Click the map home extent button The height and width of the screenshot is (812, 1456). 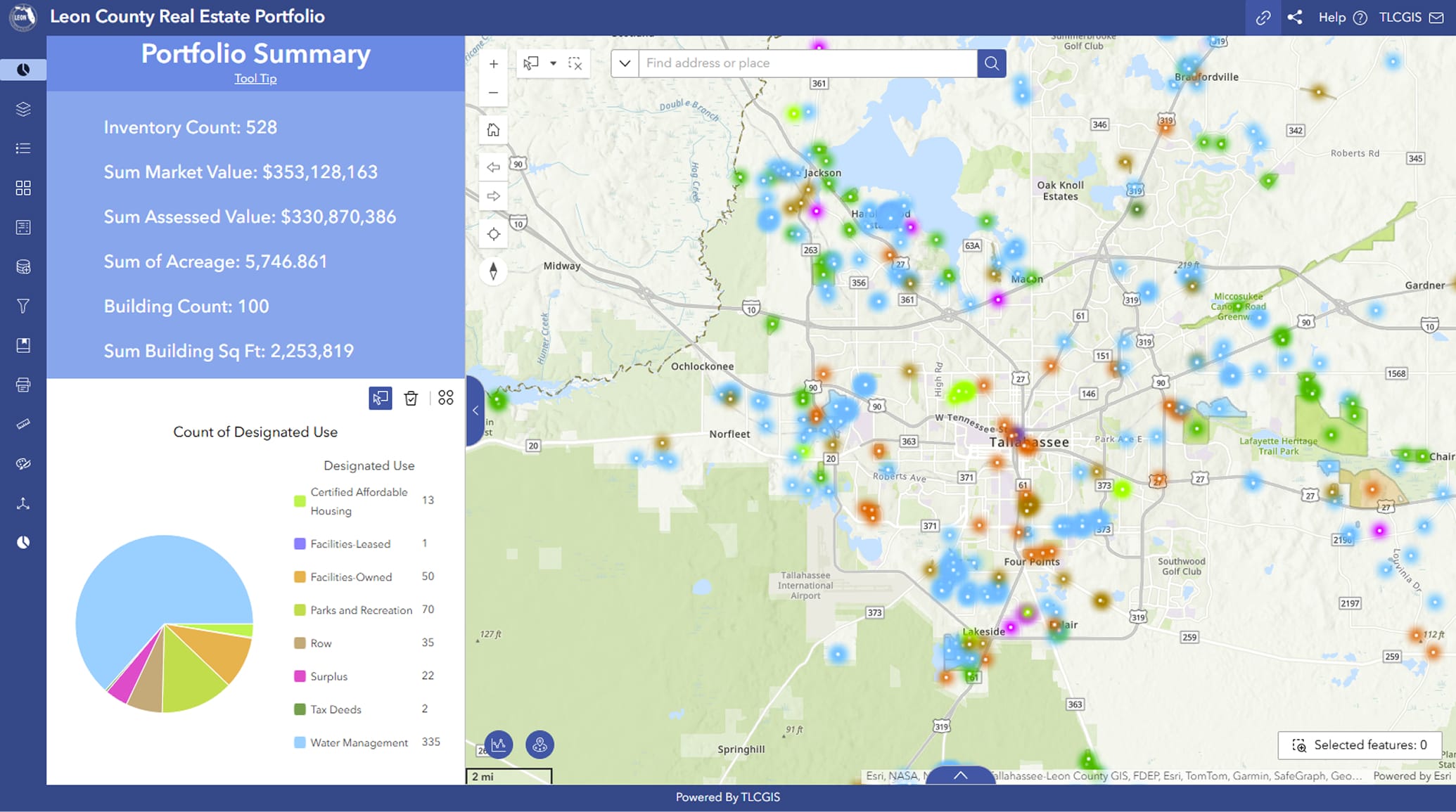(493, 130)
